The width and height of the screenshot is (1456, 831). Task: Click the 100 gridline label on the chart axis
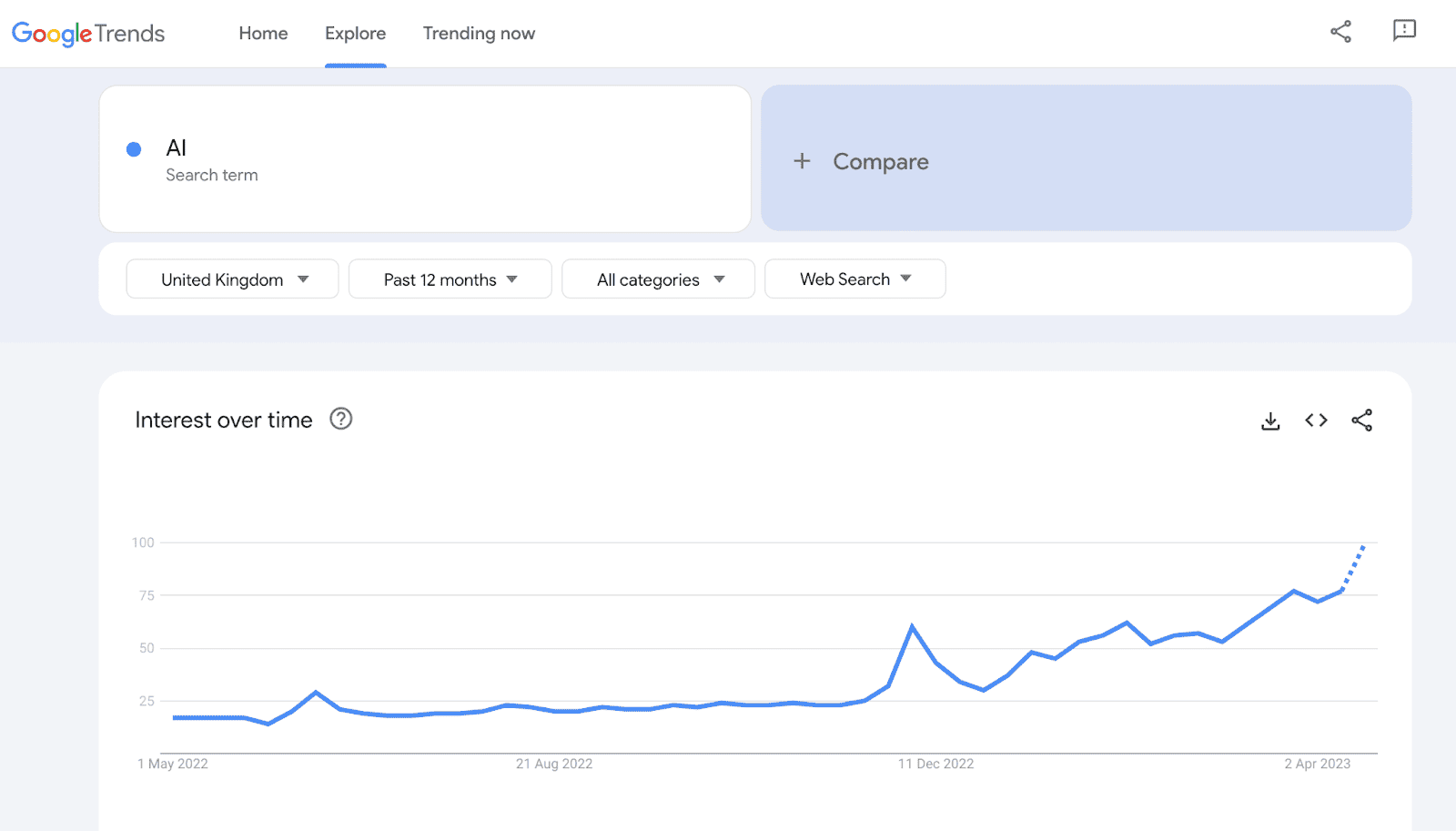[x=142, y=542]
